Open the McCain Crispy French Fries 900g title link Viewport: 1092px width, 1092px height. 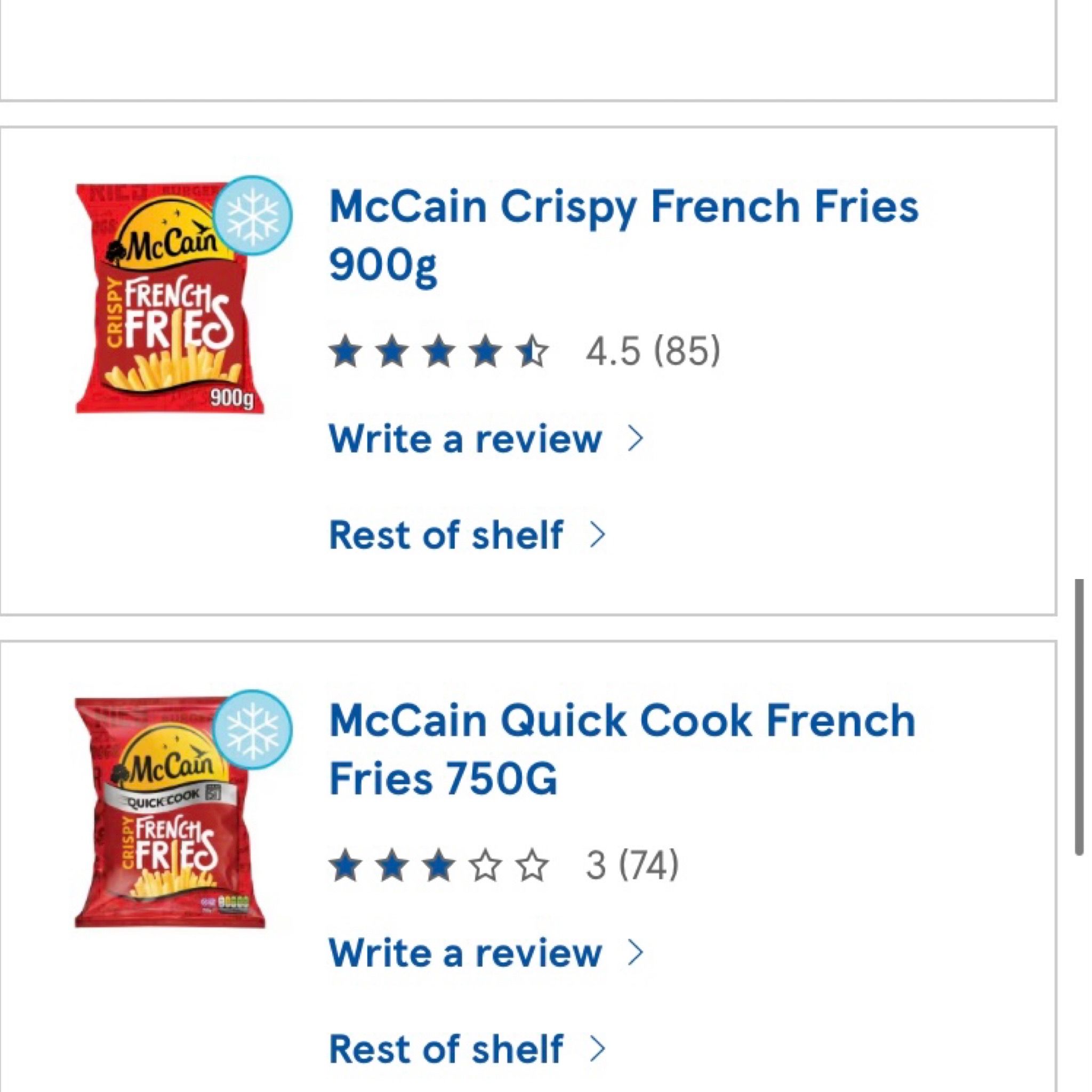point(623,235)
